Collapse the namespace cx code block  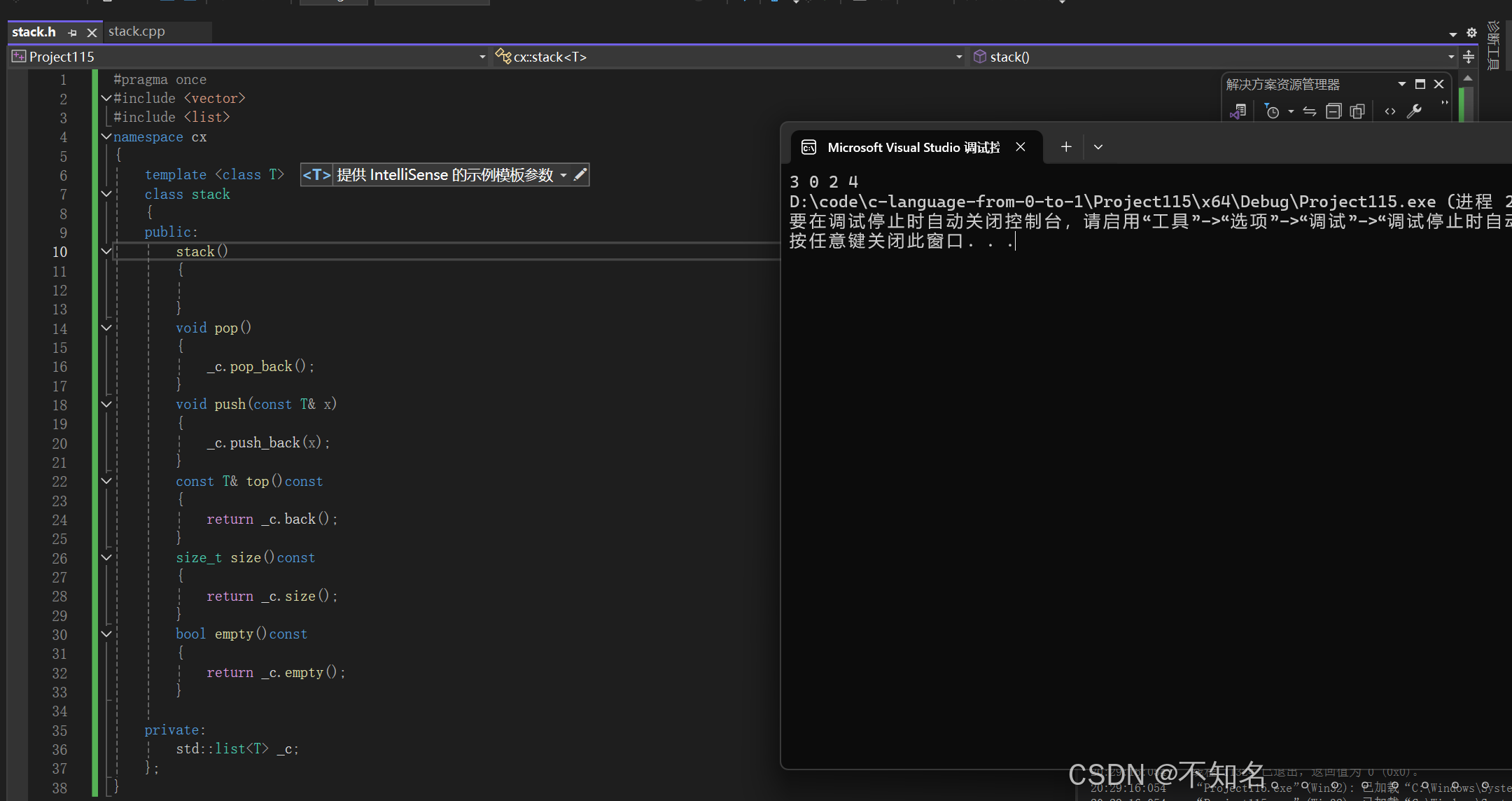coord(106,137)
